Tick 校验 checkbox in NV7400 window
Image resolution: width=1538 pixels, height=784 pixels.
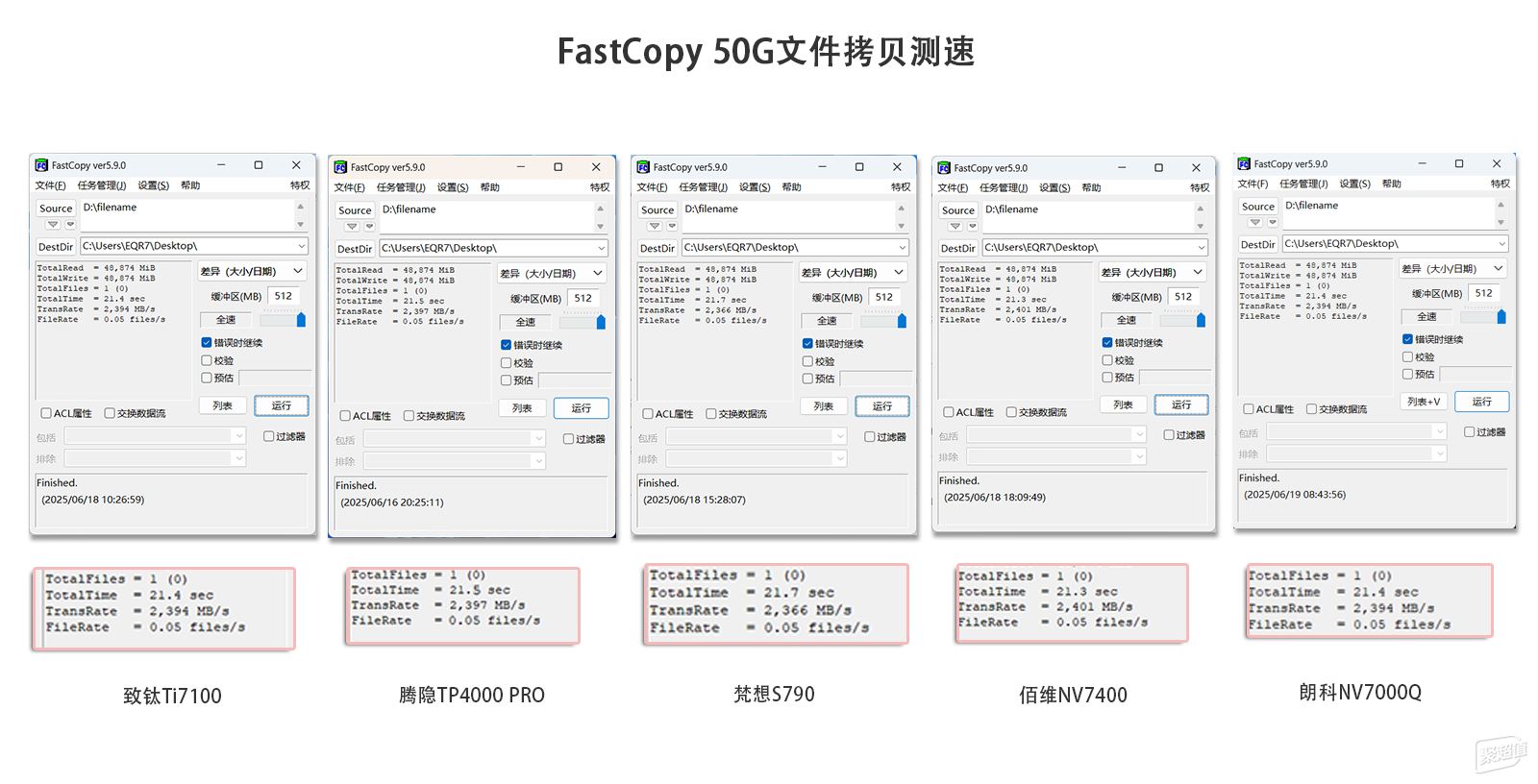1107,360
